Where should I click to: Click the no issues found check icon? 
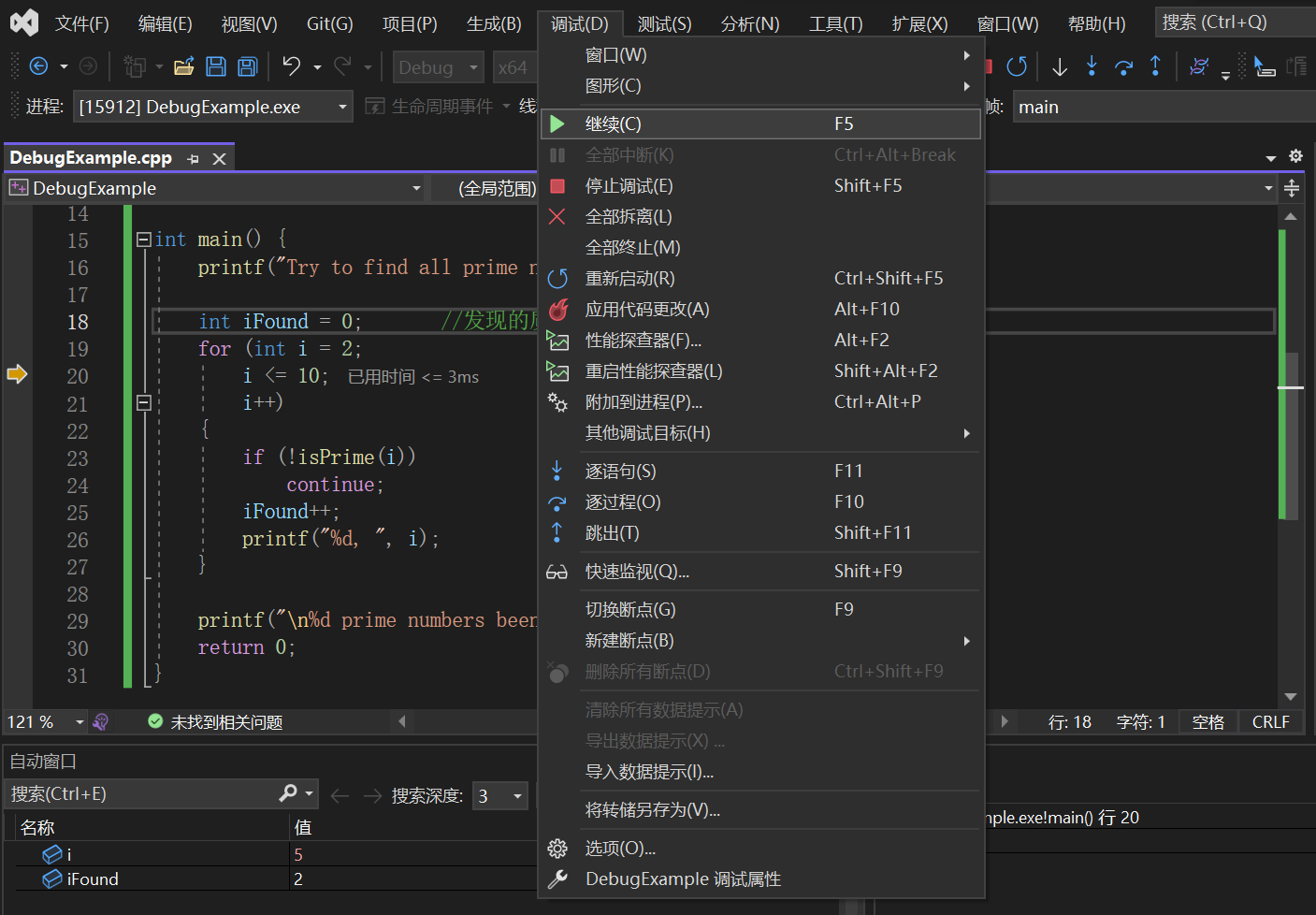point(155,721)
